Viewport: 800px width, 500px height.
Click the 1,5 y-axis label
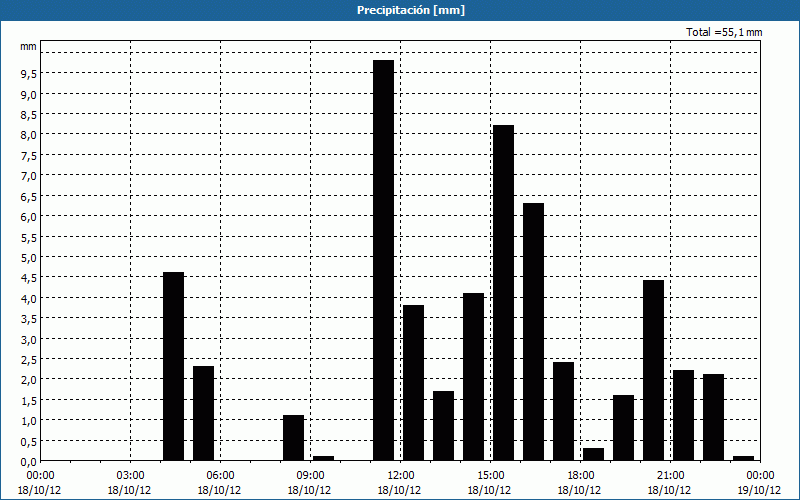[x=29, y=401]
